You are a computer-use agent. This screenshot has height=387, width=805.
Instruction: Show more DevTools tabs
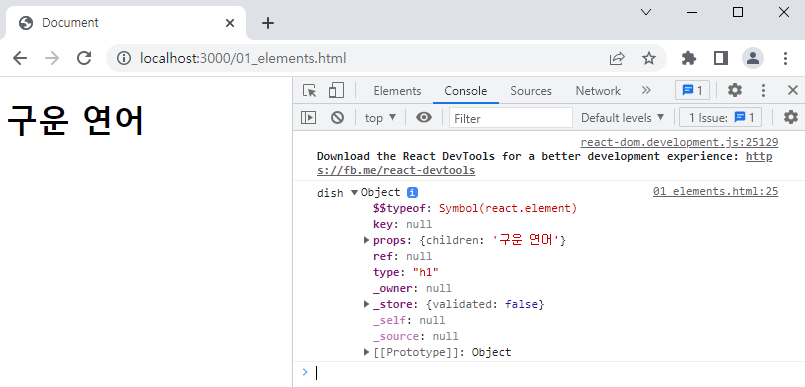pyautogui.click(x=646, y=91)
